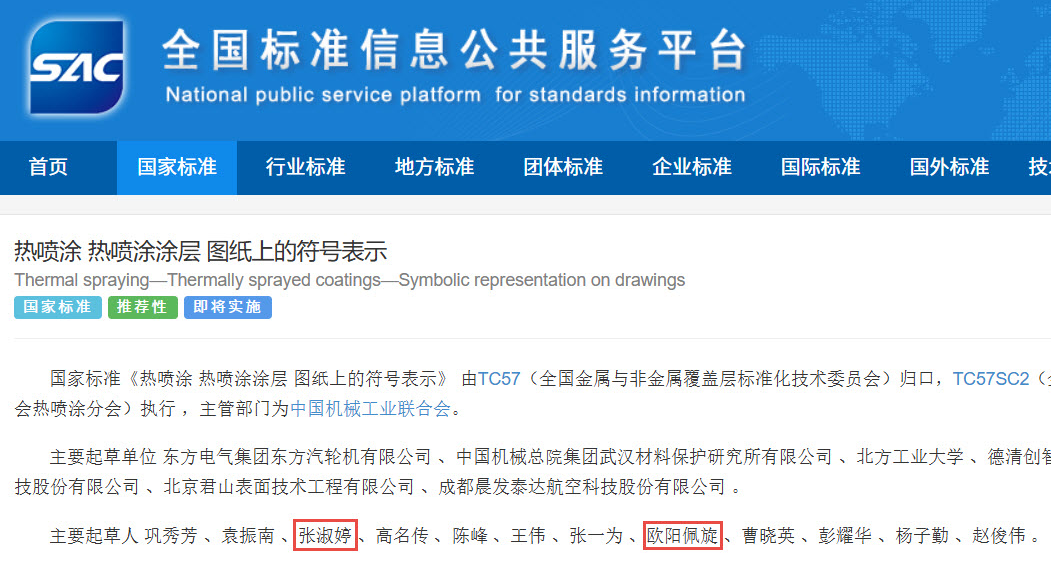This screenshot has height=568, width=1051.
Task: Follow the TC57SC2 subcommittee link
Action: coord(990,378)
